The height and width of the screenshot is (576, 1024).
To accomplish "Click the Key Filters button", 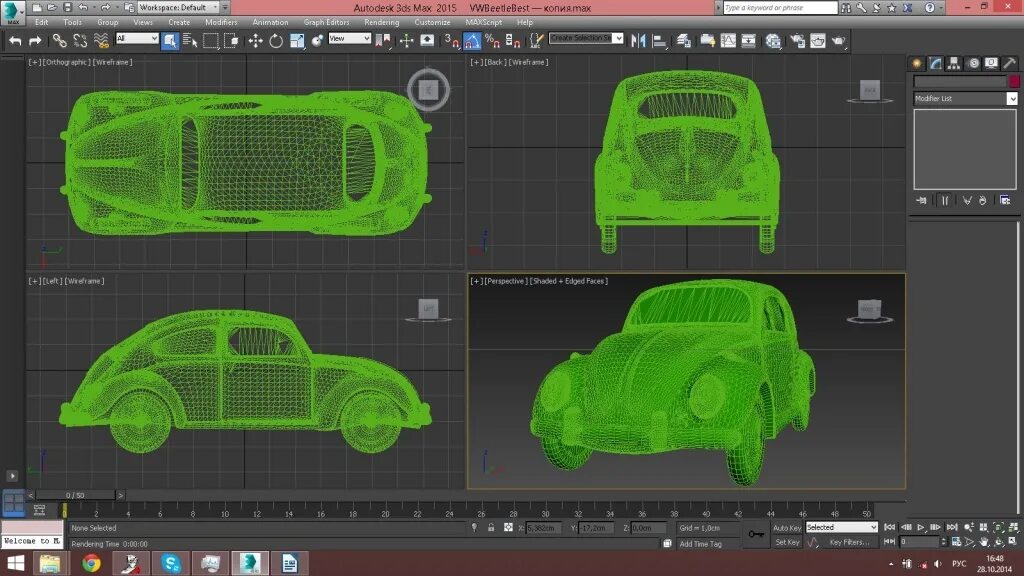I will 849,542.
